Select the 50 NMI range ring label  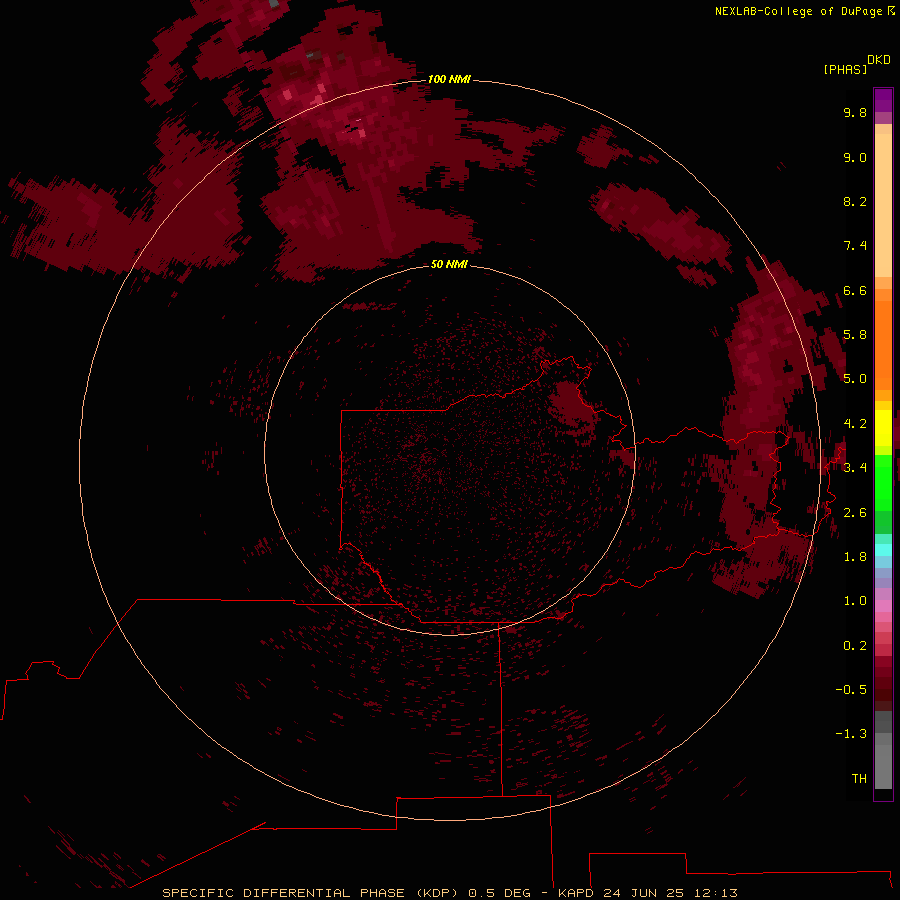click(449, 264)
